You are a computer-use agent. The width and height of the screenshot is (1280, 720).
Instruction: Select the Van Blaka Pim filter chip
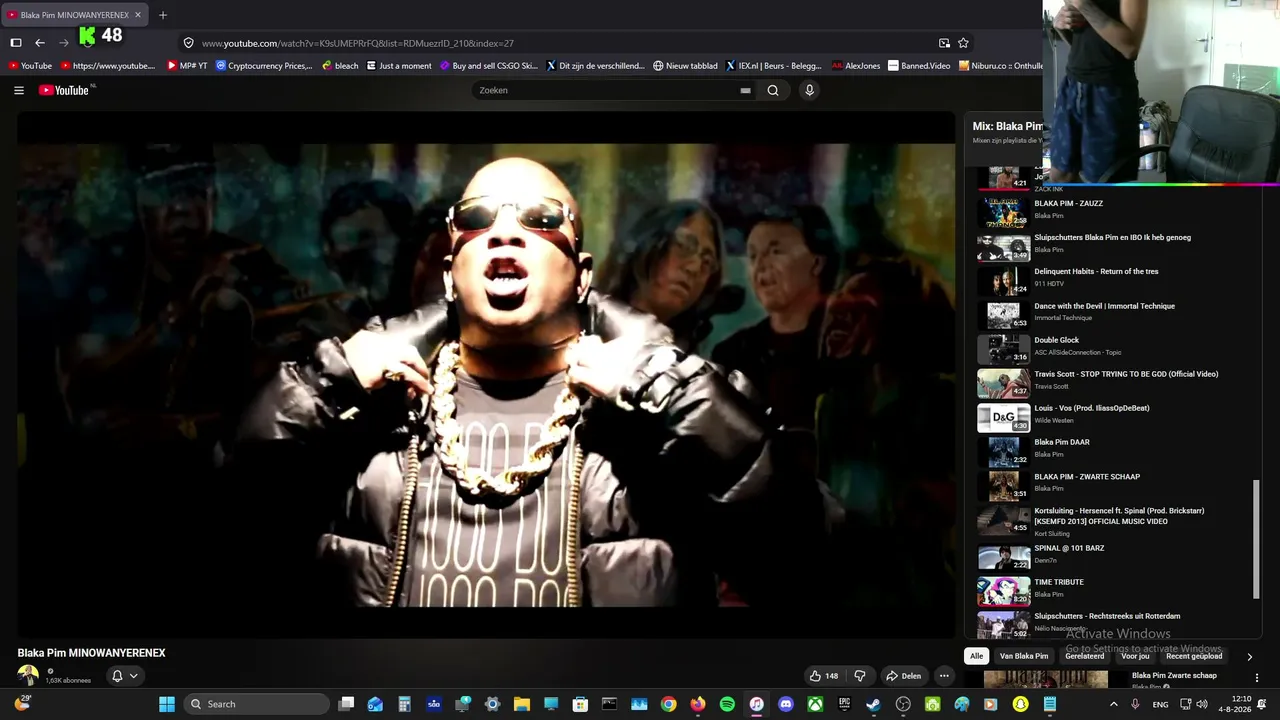click(x=1024, y=656)
